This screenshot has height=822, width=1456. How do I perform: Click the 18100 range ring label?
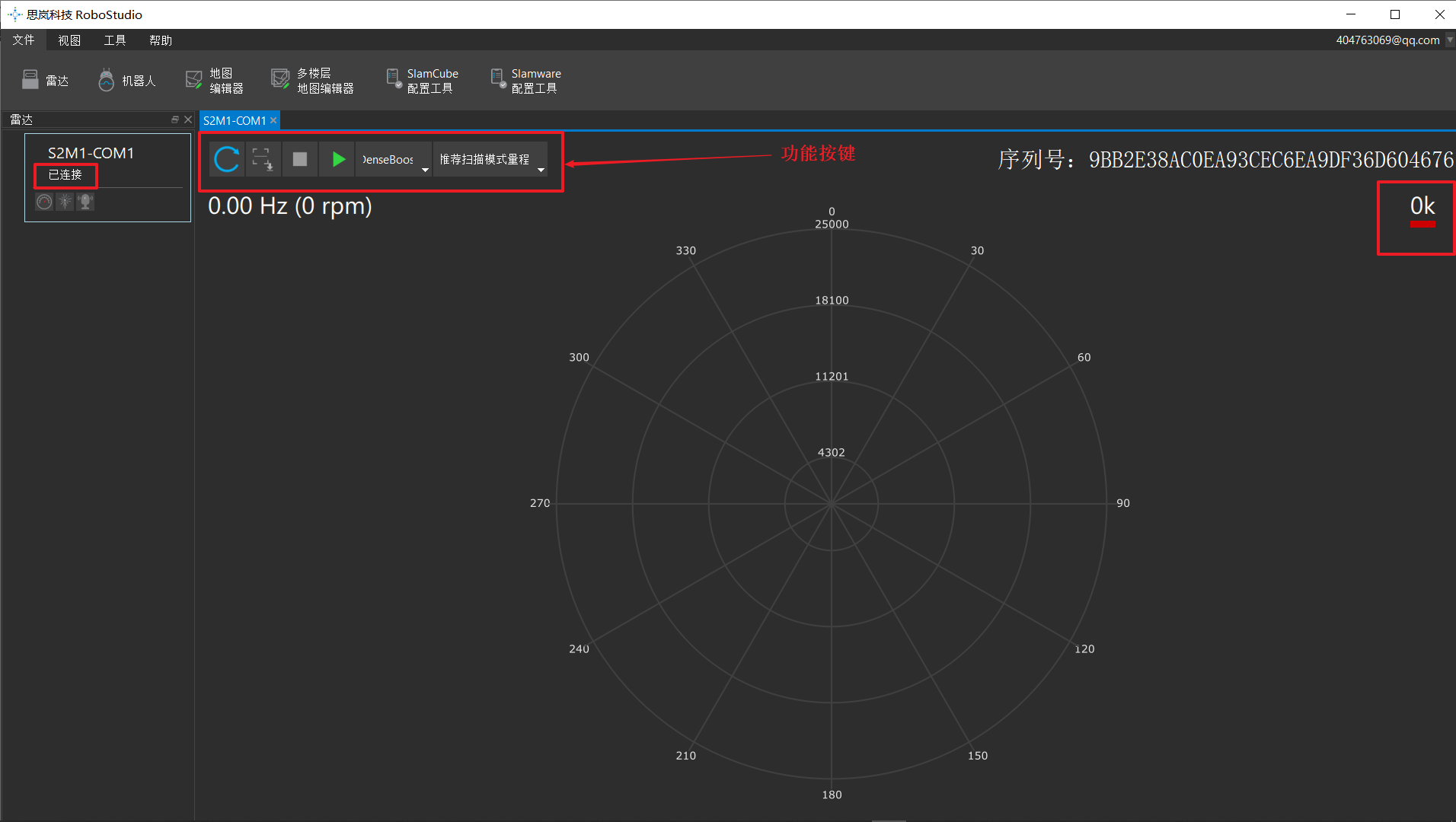[x=832, y=301]
